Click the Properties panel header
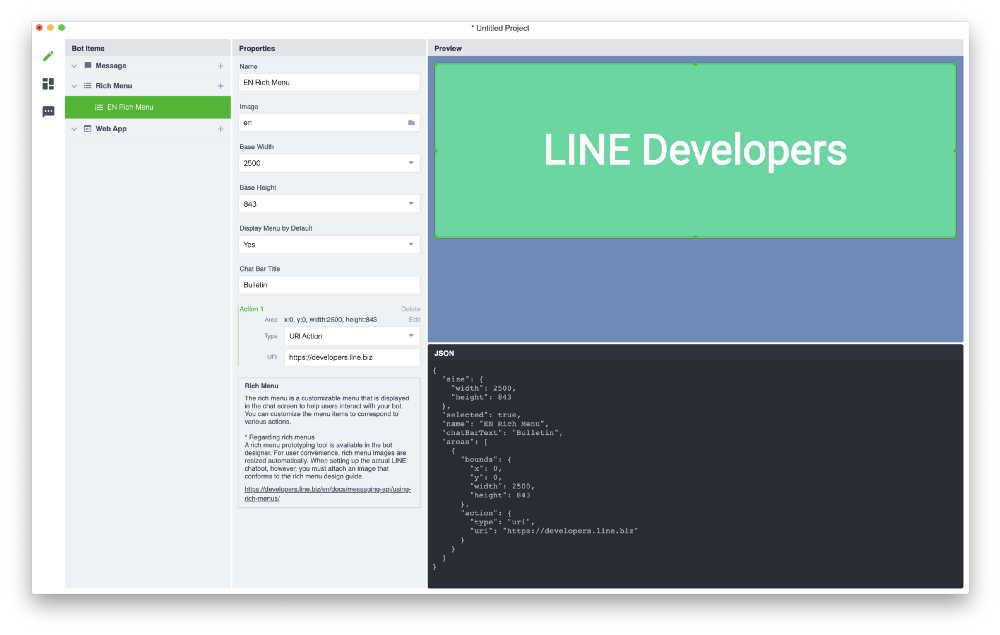The image size is (1000, 635). coord(329,48)
